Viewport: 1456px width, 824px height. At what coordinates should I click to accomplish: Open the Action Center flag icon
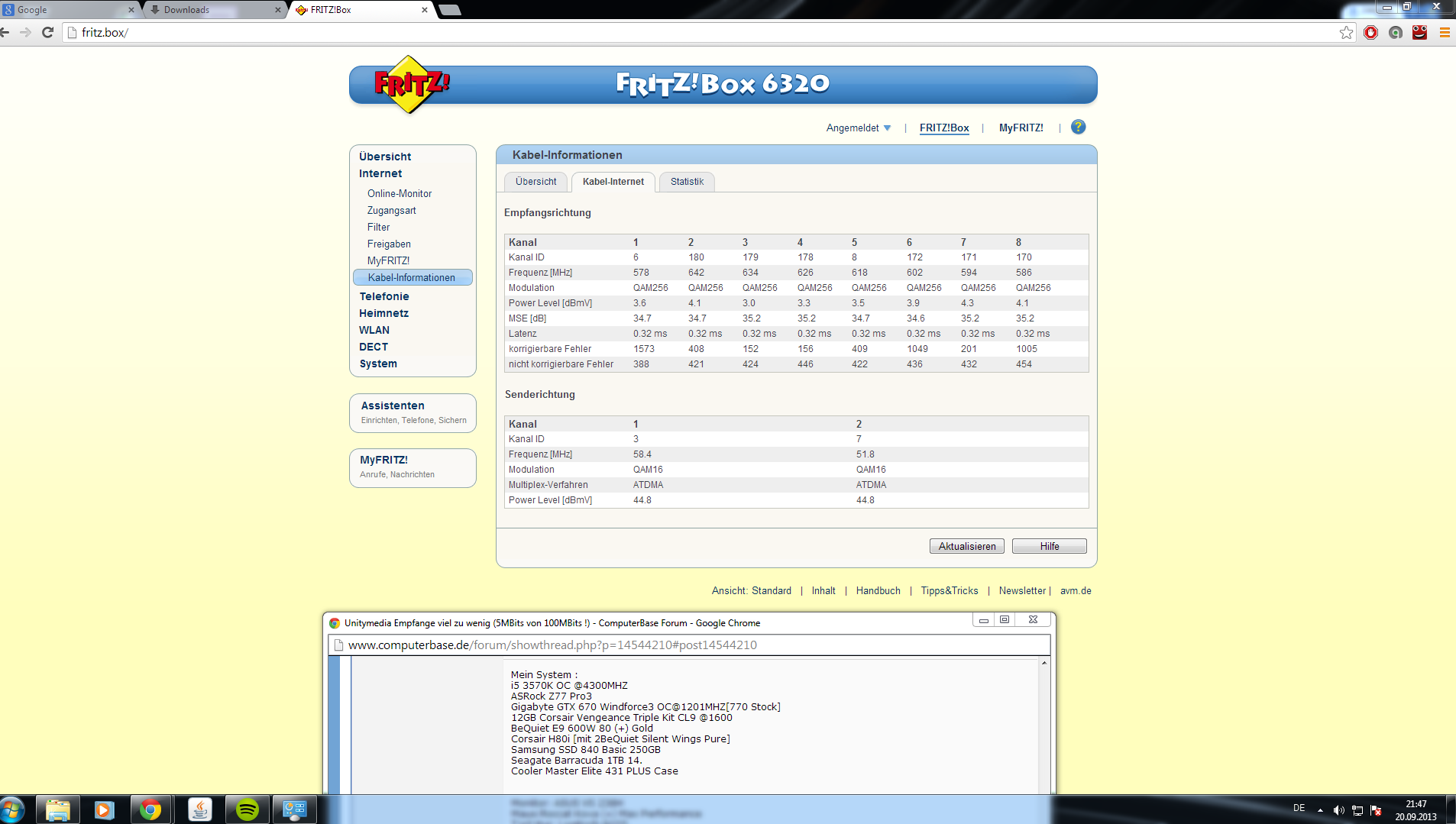tap(1377, 810)
